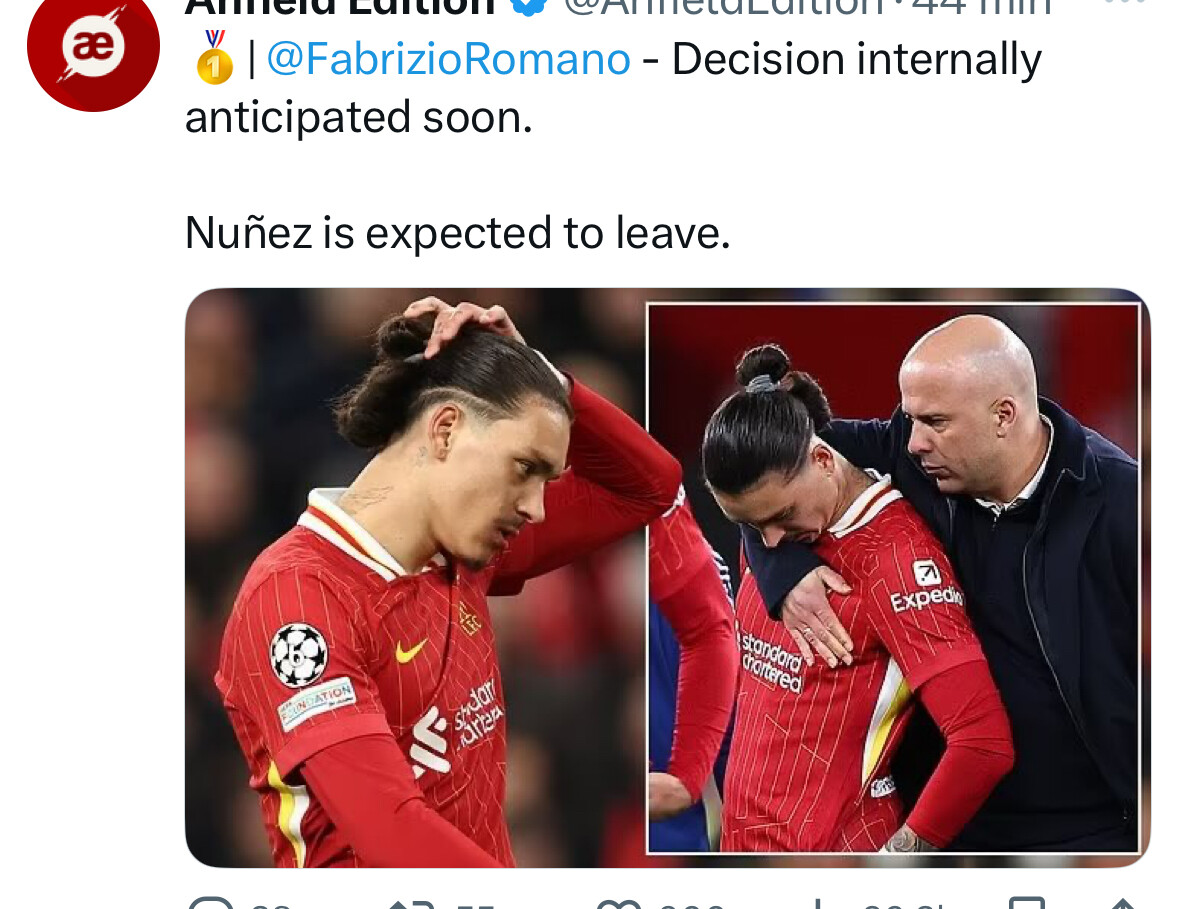
Task: Open the @FabrizioRomano mention link
Action: coord(449,59)
